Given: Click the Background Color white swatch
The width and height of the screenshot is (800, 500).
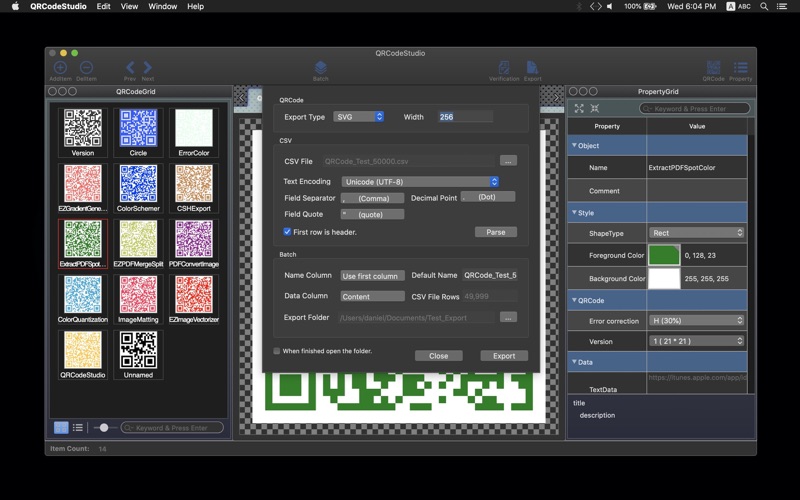Looking at the screenshot, I should [664, 279].
